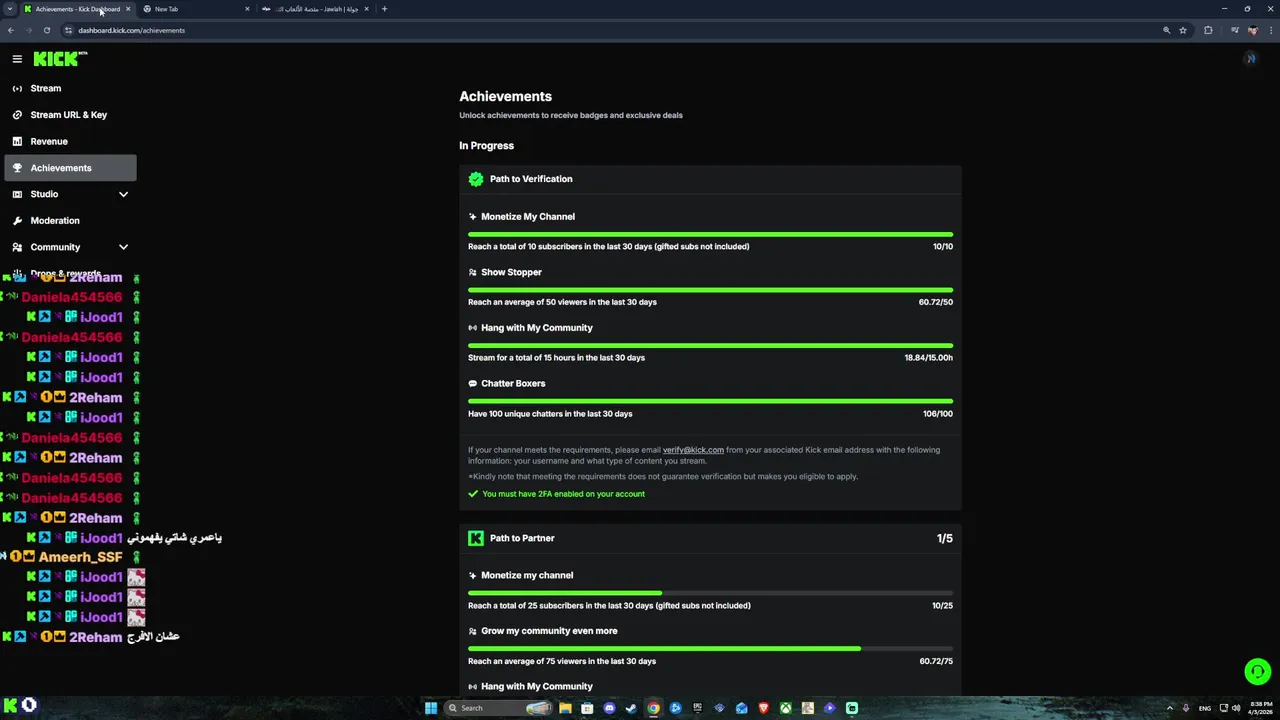Open Brave browser from the taskbar
This screenshot has width=1280, height=720.
(763, 708)
